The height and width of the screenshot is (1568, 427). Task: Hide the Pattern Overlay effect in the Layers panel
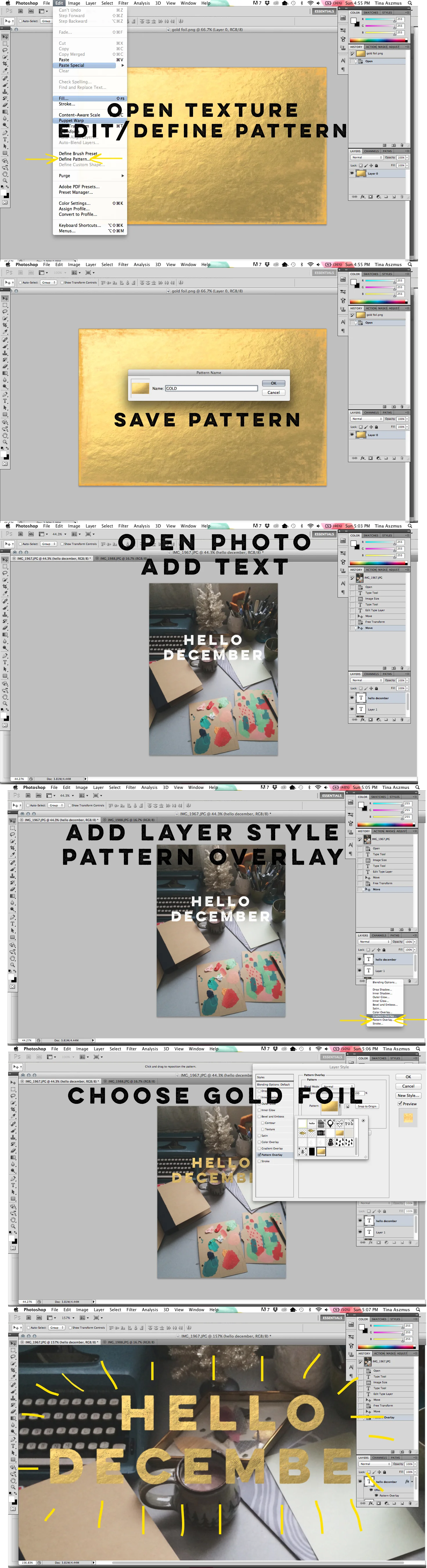[x=376, y=1495]
